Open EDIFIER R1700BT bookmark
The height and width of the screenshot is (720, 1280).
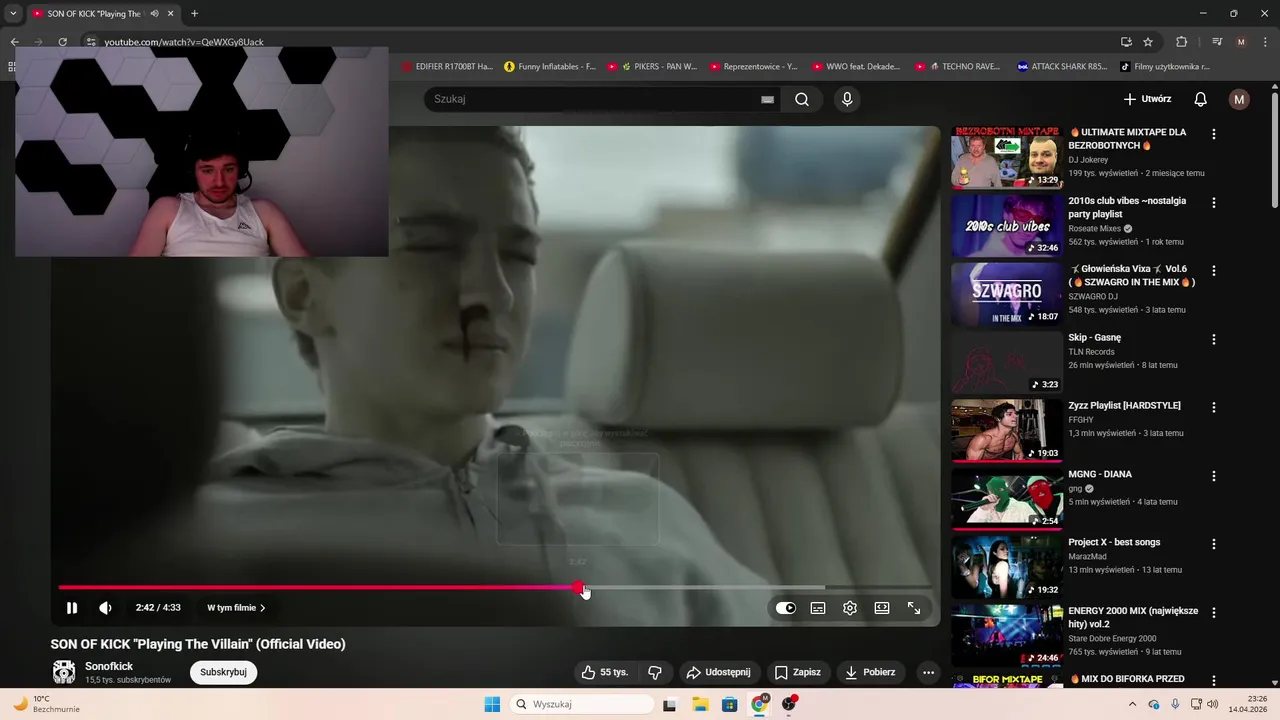click(x=447, y=67)
